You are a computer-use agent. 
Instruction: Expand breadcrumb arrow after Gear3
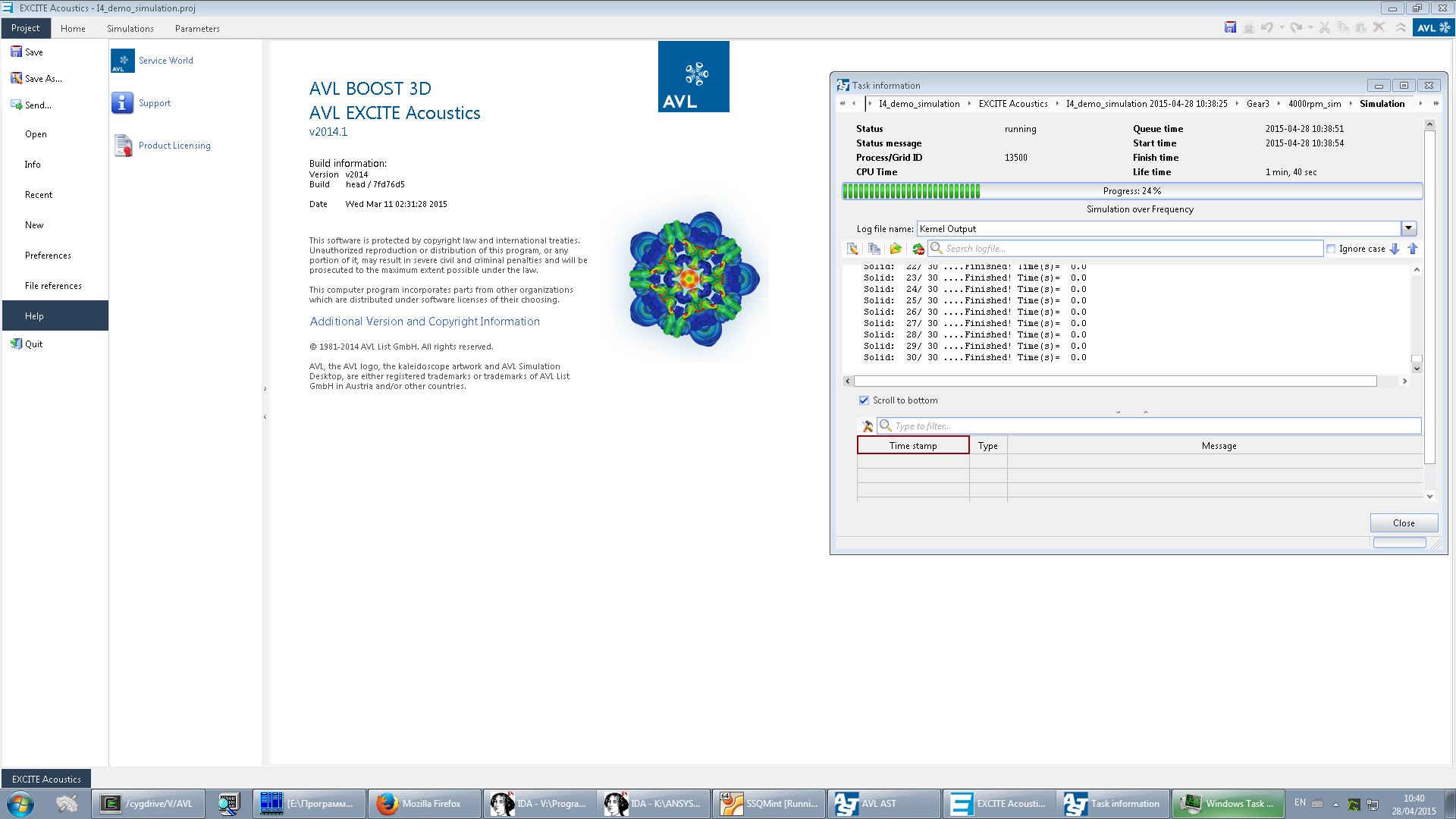(x=1279, y=104)
